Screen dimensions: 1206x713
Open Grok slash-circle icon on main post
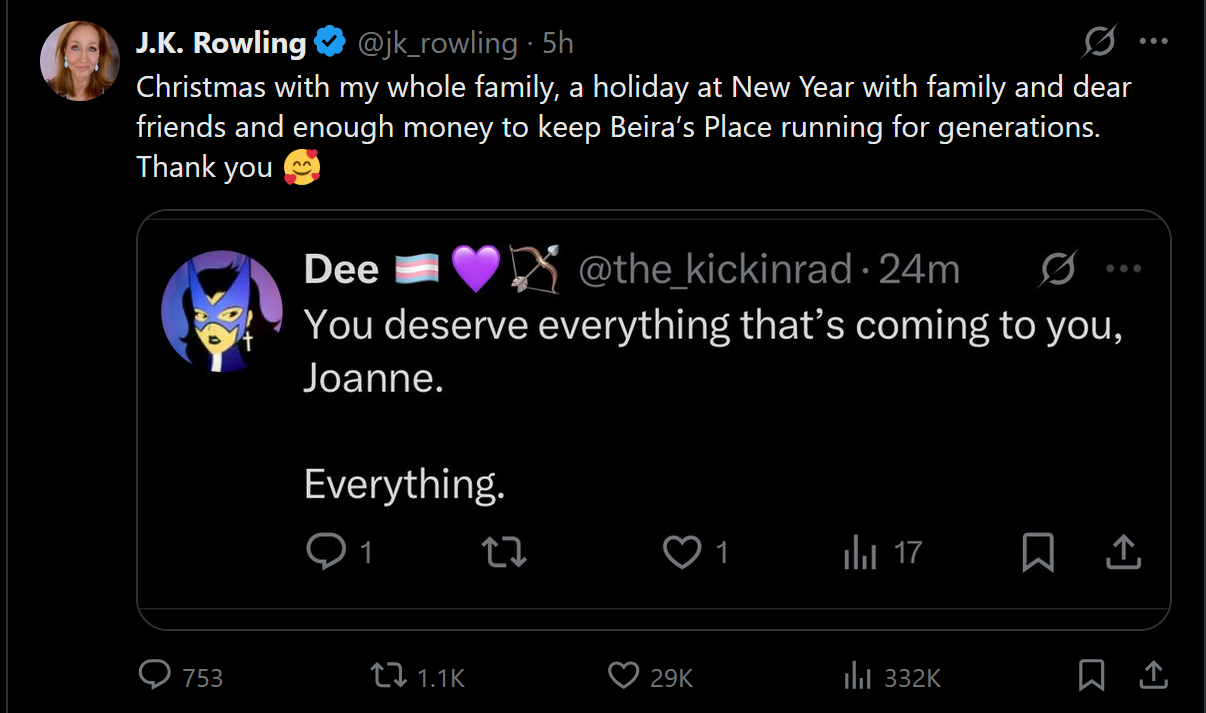click(1100, 42)
